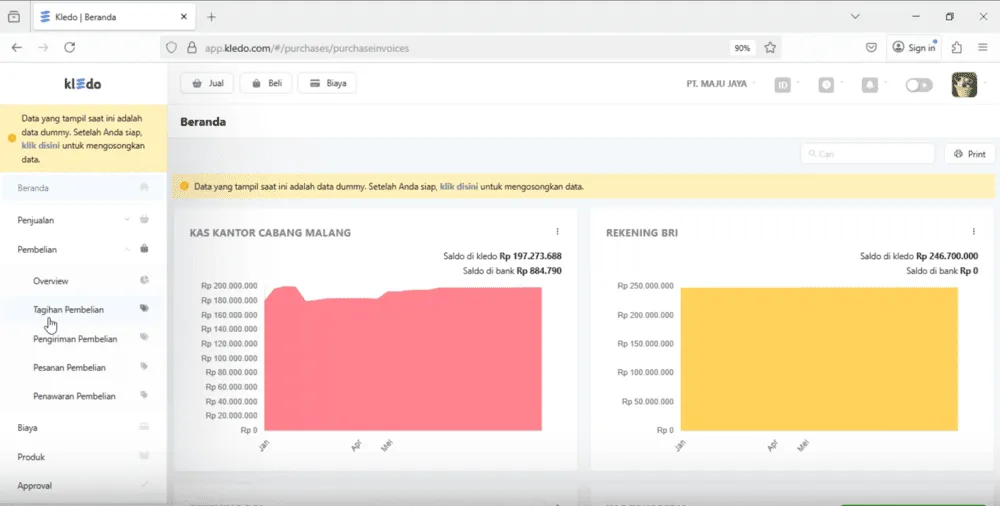This screenshot has width=1000, height=506.
Task: Go back with browser back arrow
Action: tap(17, 47)
